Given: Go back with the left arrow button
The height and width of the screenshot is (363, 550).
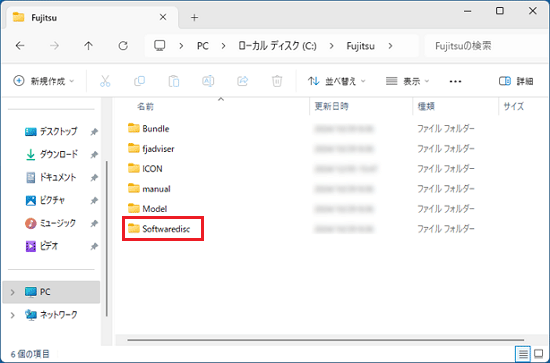Looking at the screenshot, I should 20,46.
